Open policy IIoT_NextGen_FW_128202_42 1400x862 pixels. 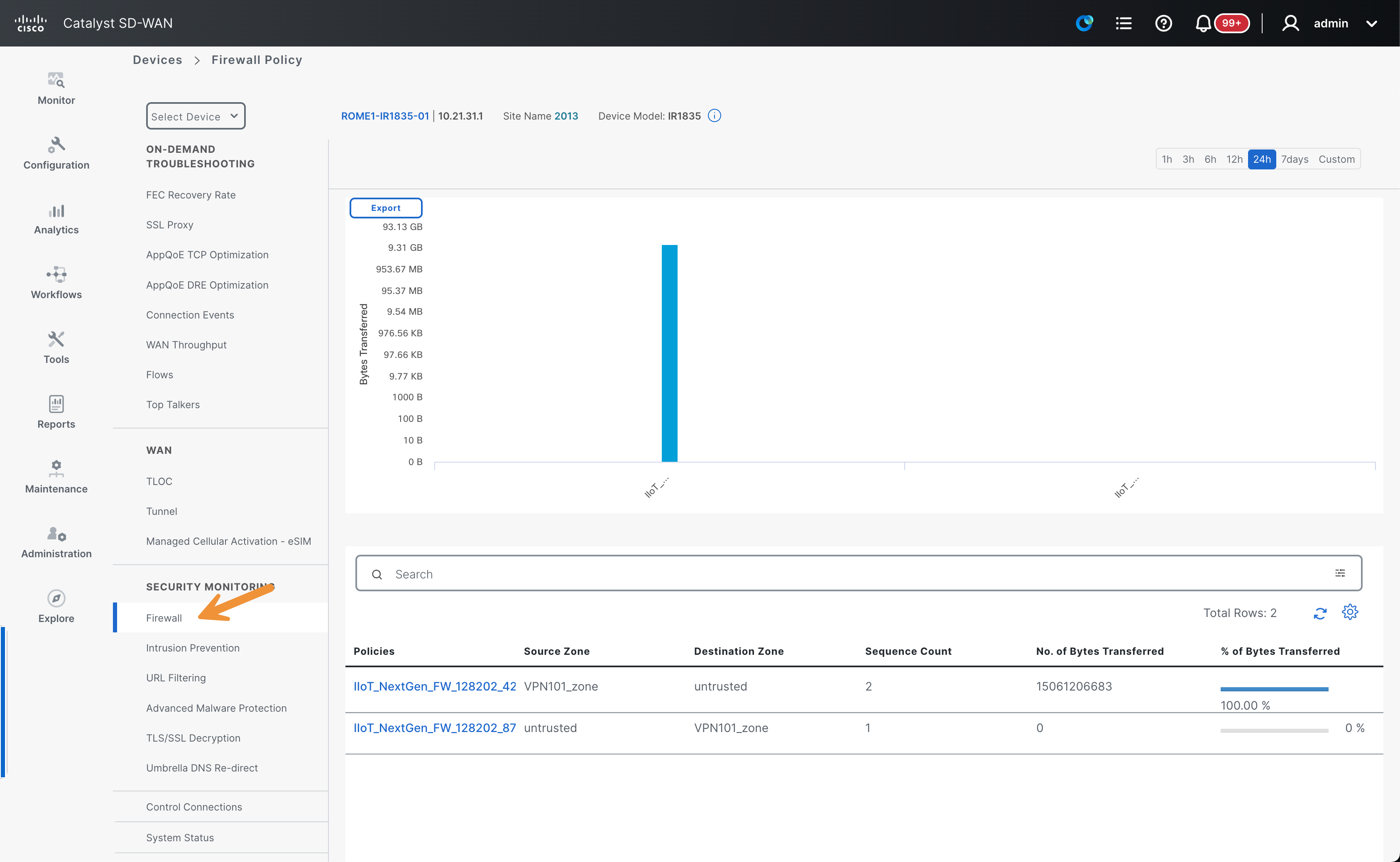point(435,686)
